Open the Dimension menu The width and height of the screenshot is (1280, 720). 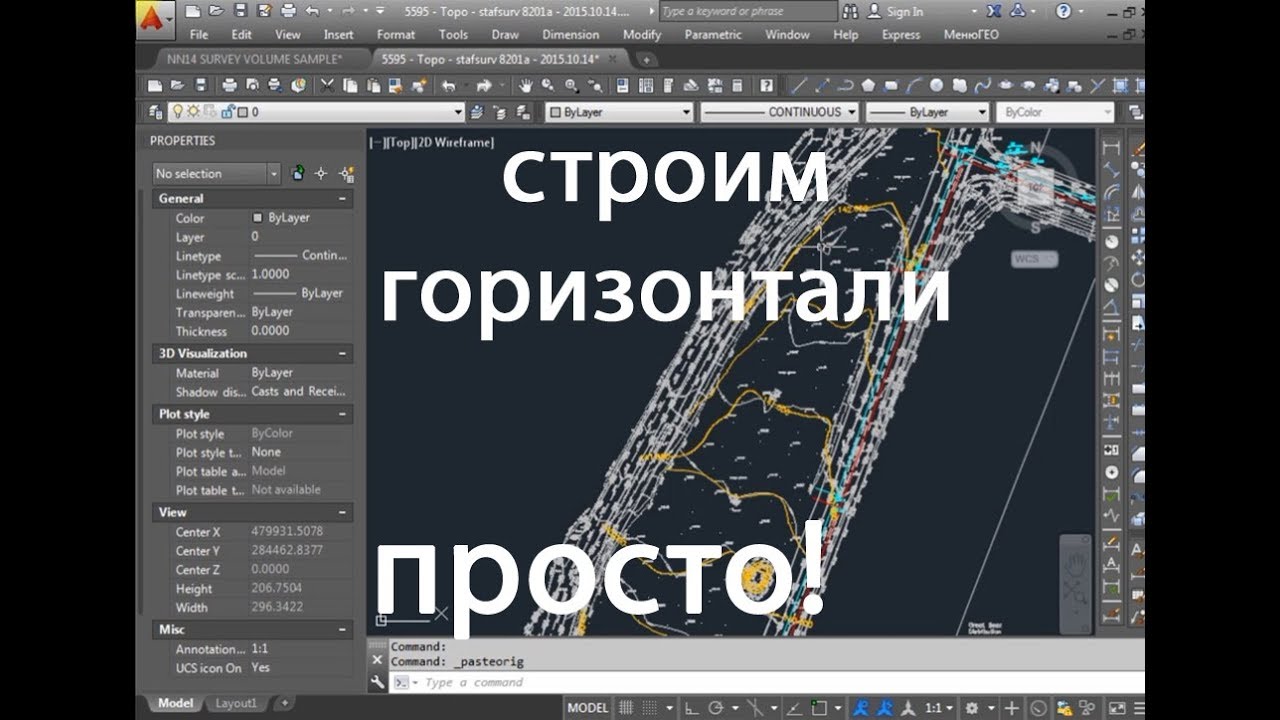[x=570, y=34]
